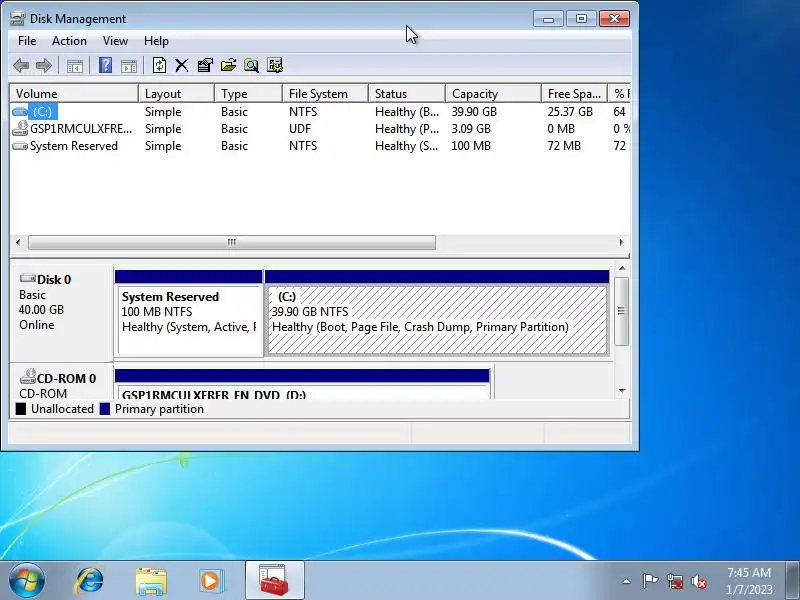Image resolution: width=800 pixels, height=600 pixels.
Task: Click the System Reserved drive icon
Action: [20, 146]
